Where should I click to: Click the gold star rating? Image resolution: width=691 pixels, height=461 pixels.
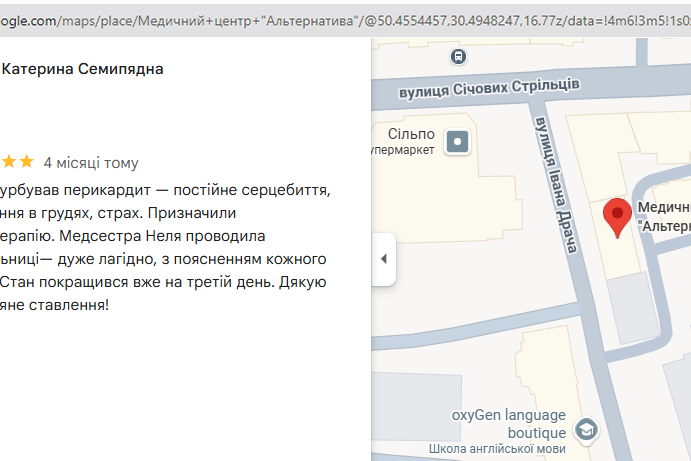18,162
